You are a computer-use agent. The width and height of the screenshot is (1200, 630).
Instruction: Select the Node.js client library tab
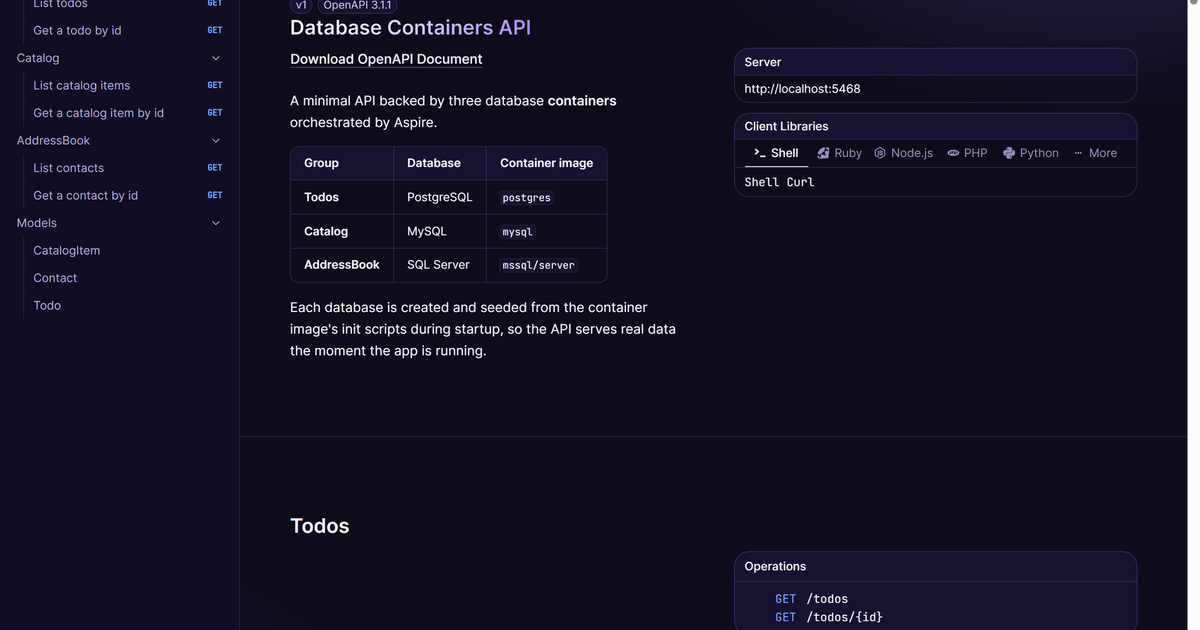click(x=903, y=153)
